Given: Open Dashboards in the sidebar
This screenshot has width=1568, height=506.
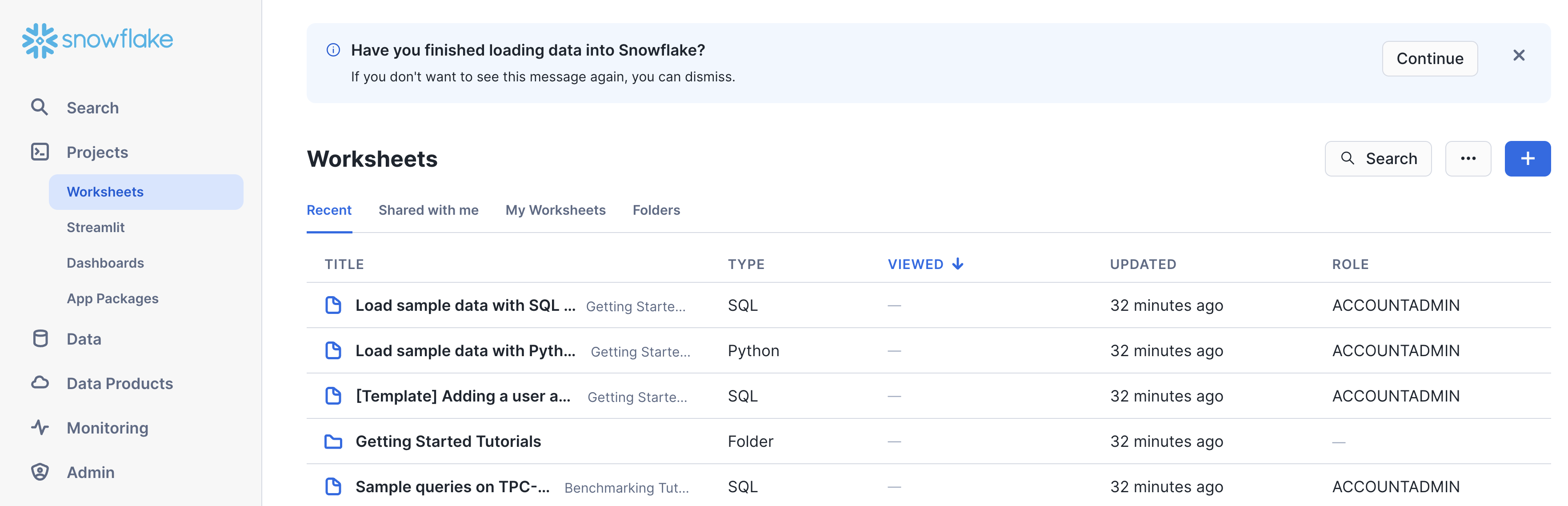Looking at the screenshot, I should [105, 263].
